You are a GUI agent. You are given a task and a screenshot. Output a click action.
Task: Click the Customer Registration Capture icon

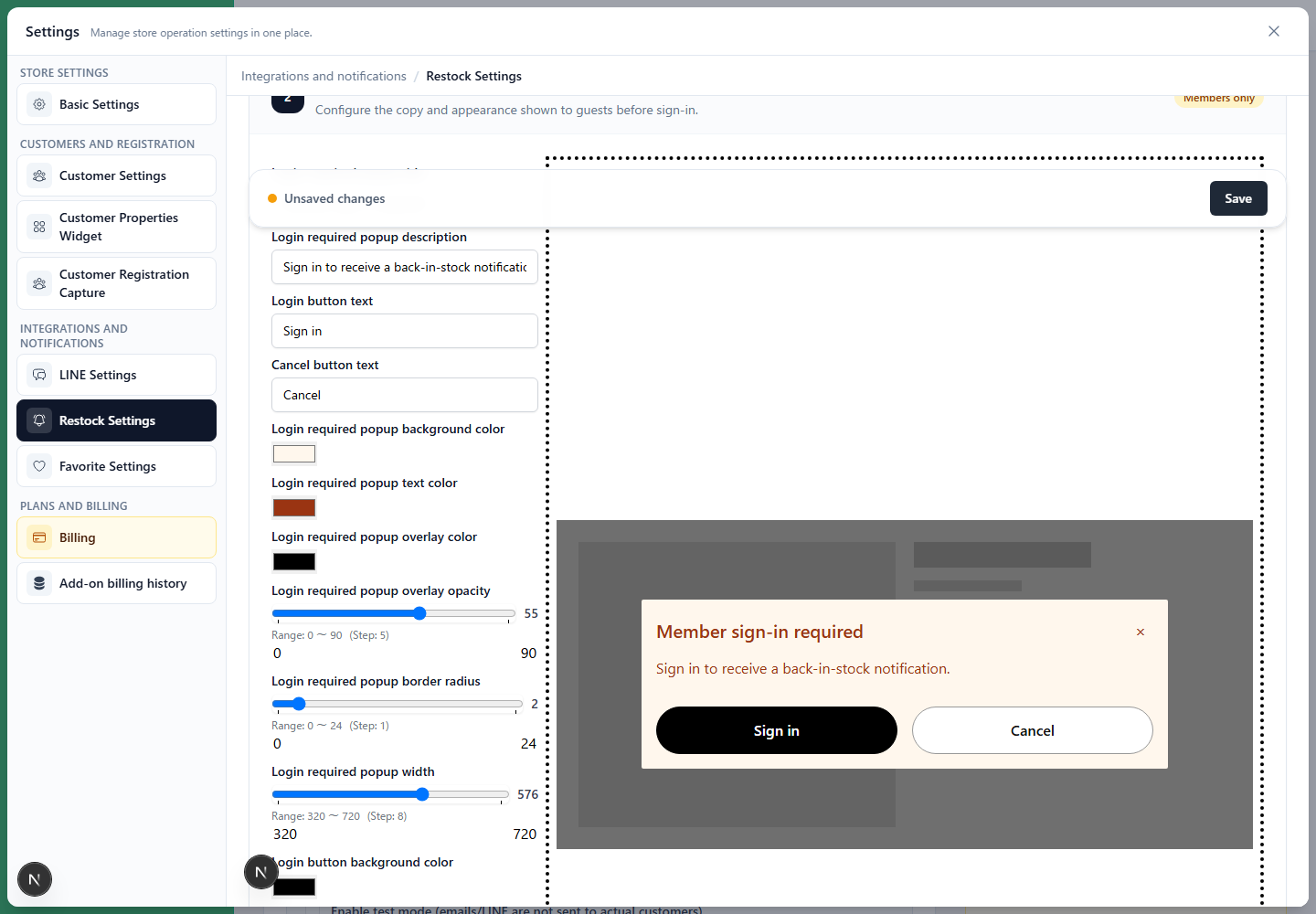39,283
